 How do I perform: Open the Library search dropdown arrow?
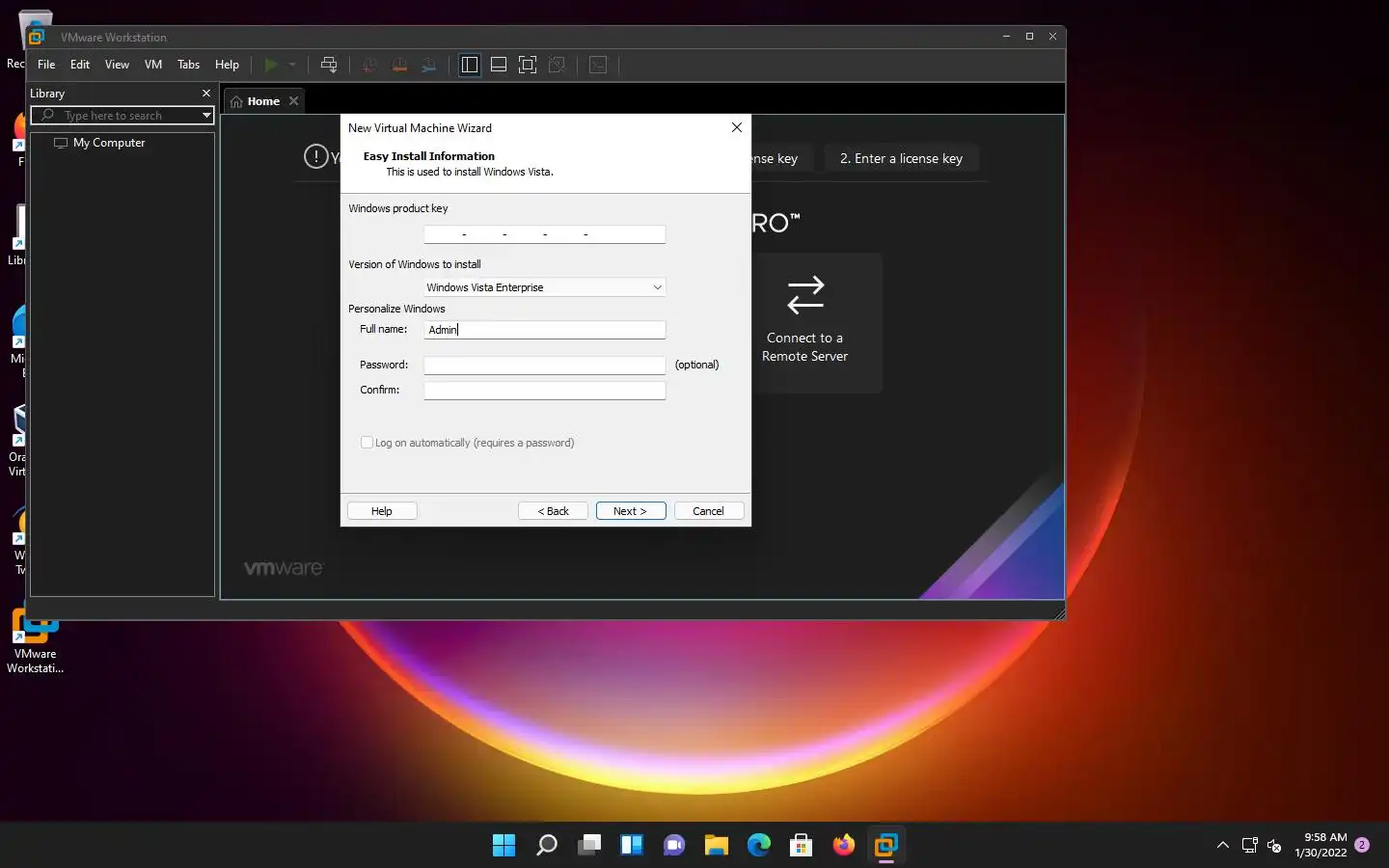[x=206, y=116]
